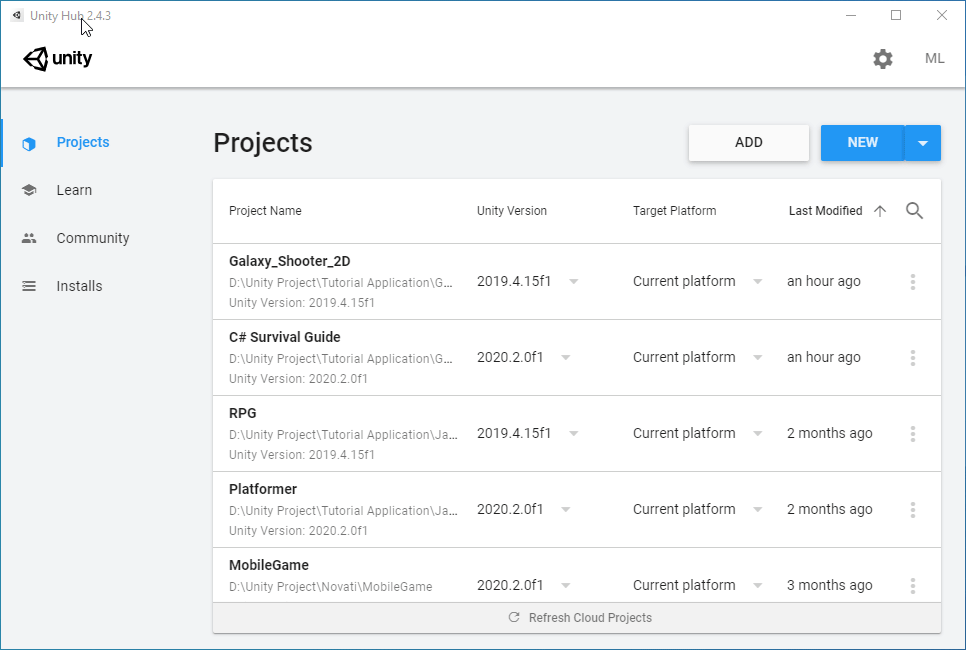This screenshot has width=966, height=650.
Task: Minimize the Unity Hub window
Action: (x=851, y=15)
